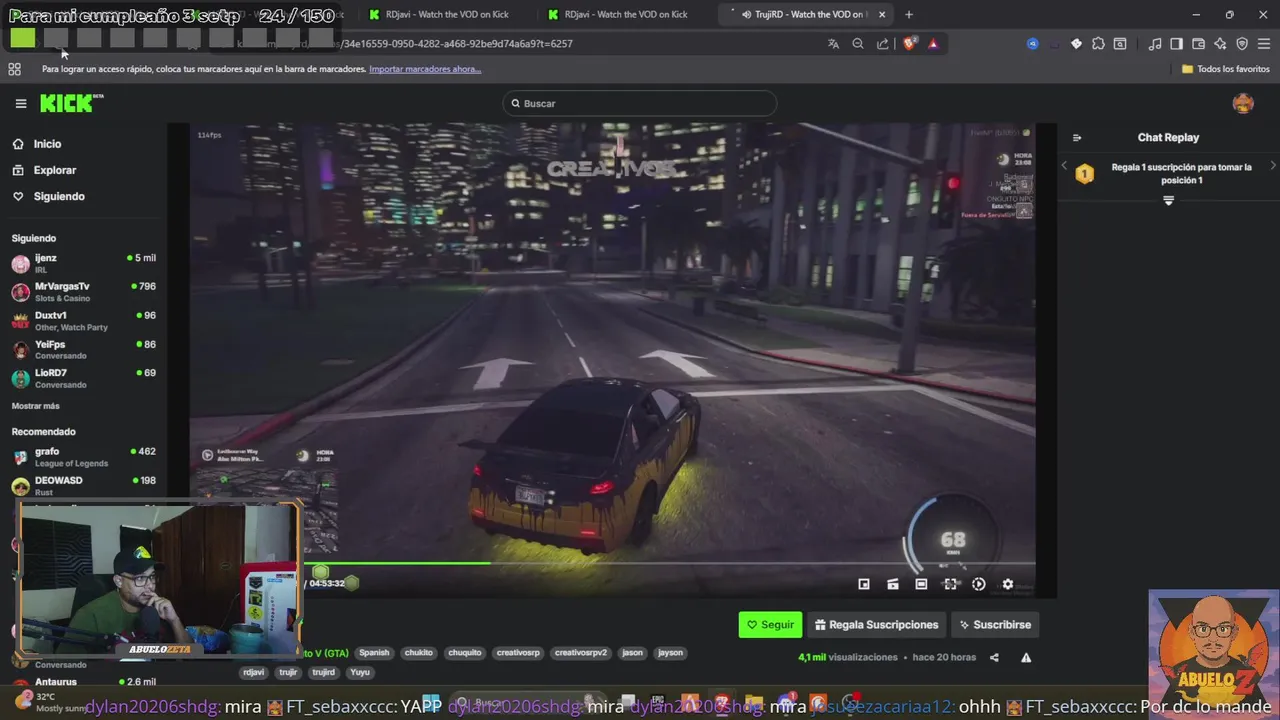Open the Leo AI sparkle icon
Screen dimensions: 1280x720
(1220, 44)
